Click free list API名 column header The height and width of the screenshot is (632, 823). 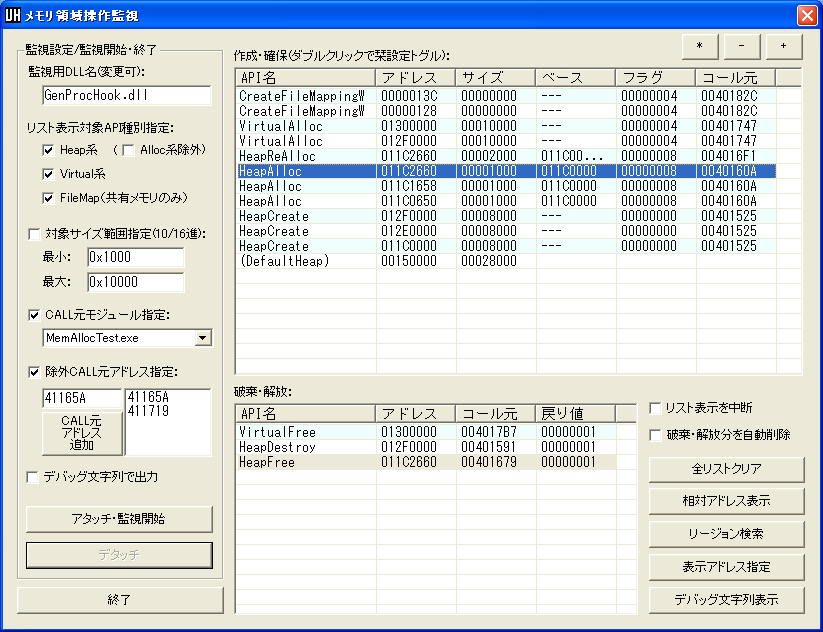coord(305,414)
